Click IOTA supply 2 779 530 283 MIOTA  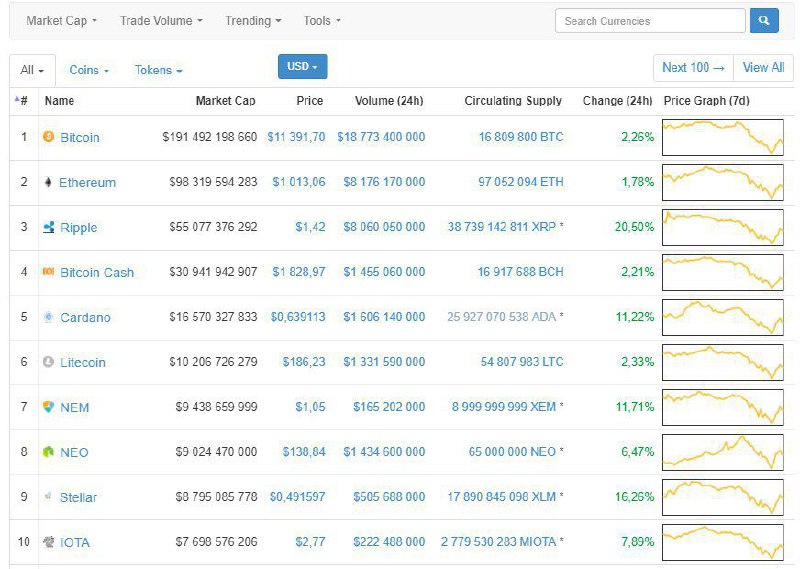pos(498,541)
